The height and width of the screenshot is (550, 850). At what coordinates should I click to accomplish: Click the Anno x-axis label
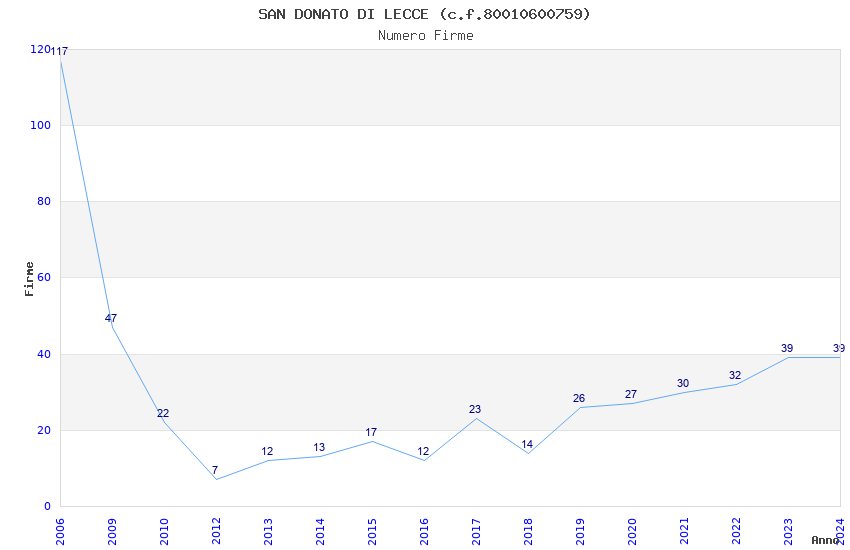click(825, 540)
